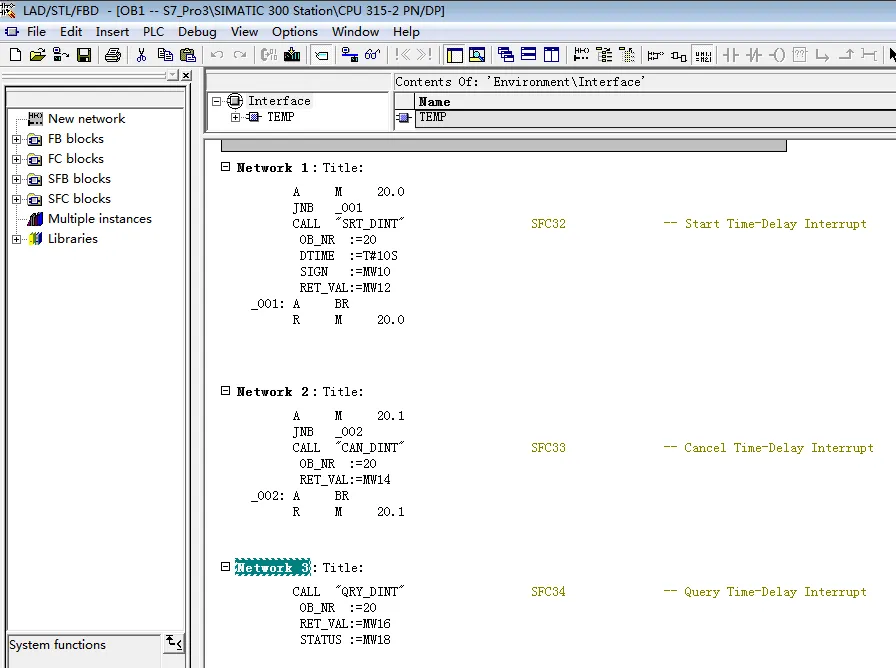Click the Open folder toolbar icon
Screen dimensions: 896x668
[38, 55]
